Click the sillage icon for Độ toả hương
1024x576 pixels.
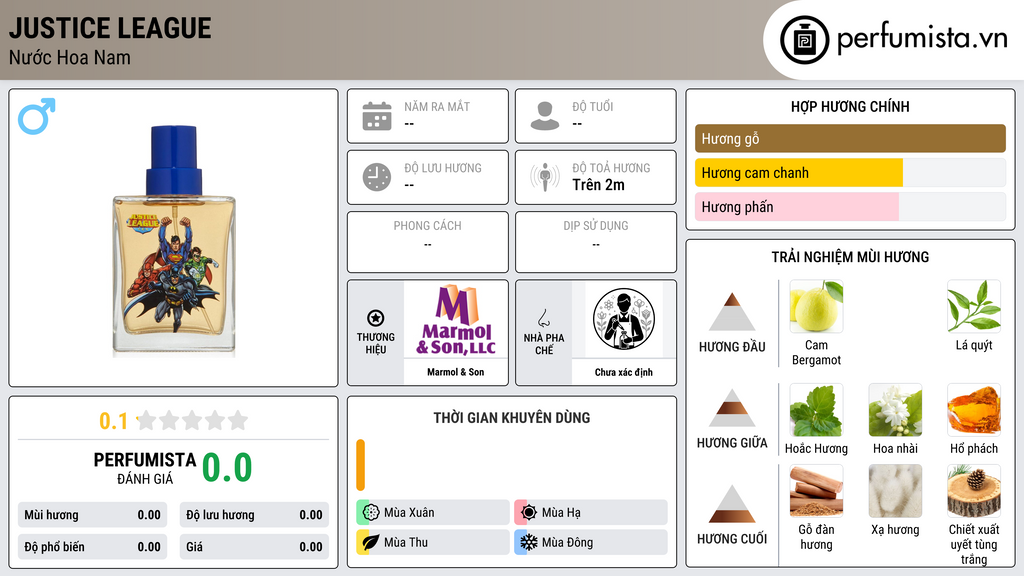point(545,177)
